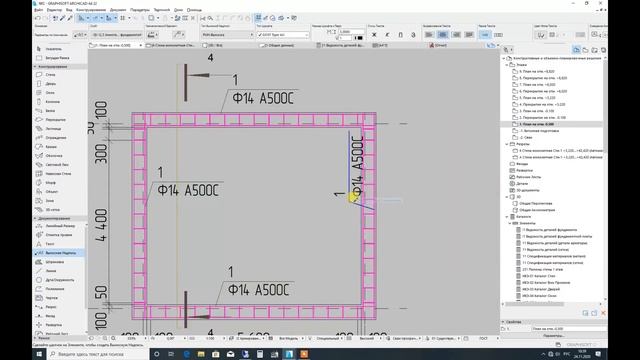
Task: Open the Файл menu
Action: (x=39, y=10)
